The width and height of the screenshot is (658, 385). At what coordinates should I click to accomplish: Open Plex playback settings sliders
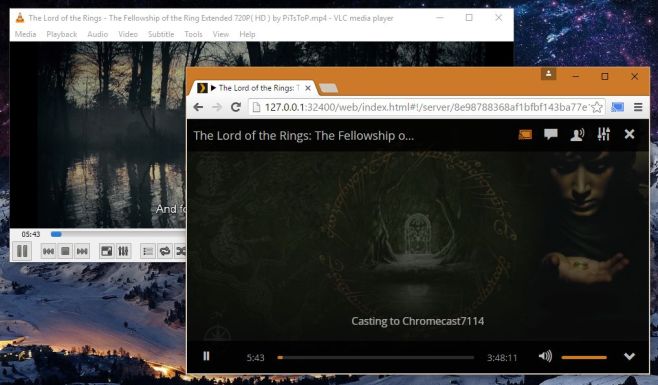[603, 134]
